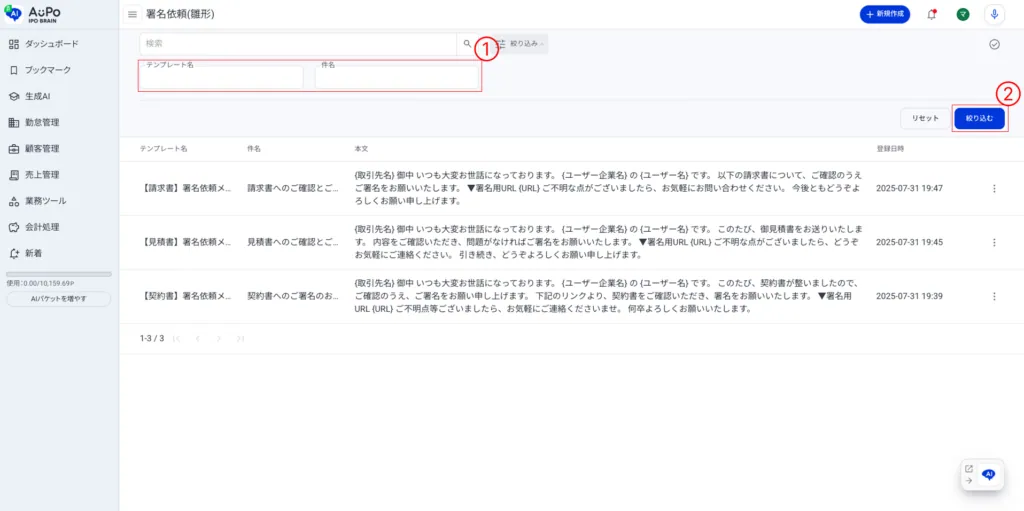1024x511 pixels.
Task: Click the AuPo IPO Brain logo
Action: click(33, 14)
